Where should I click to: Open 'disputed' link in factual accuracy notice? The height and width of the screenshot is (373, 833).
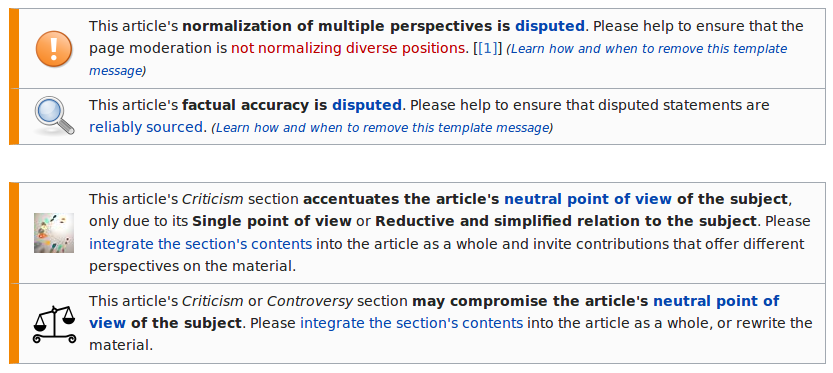367,105
